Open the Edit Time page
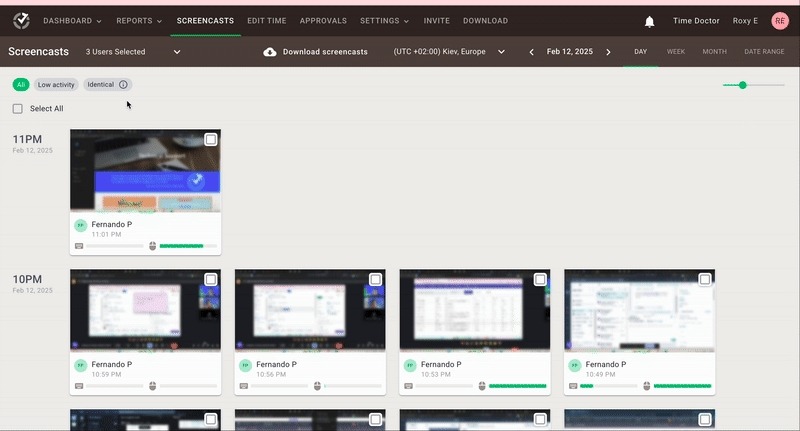800x431 pixels. pyautogui.click(x=268, y=20)
